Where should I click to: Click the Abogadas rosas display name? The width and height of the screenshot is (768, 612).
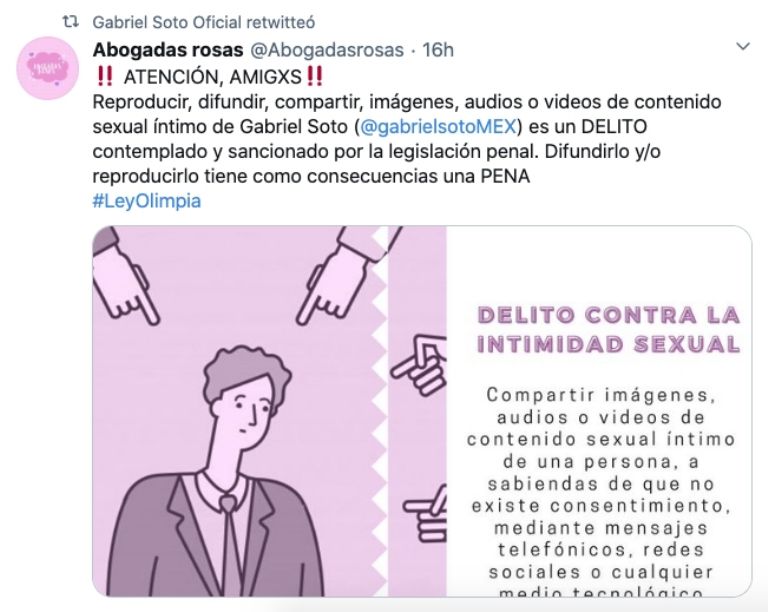(168, 50)
